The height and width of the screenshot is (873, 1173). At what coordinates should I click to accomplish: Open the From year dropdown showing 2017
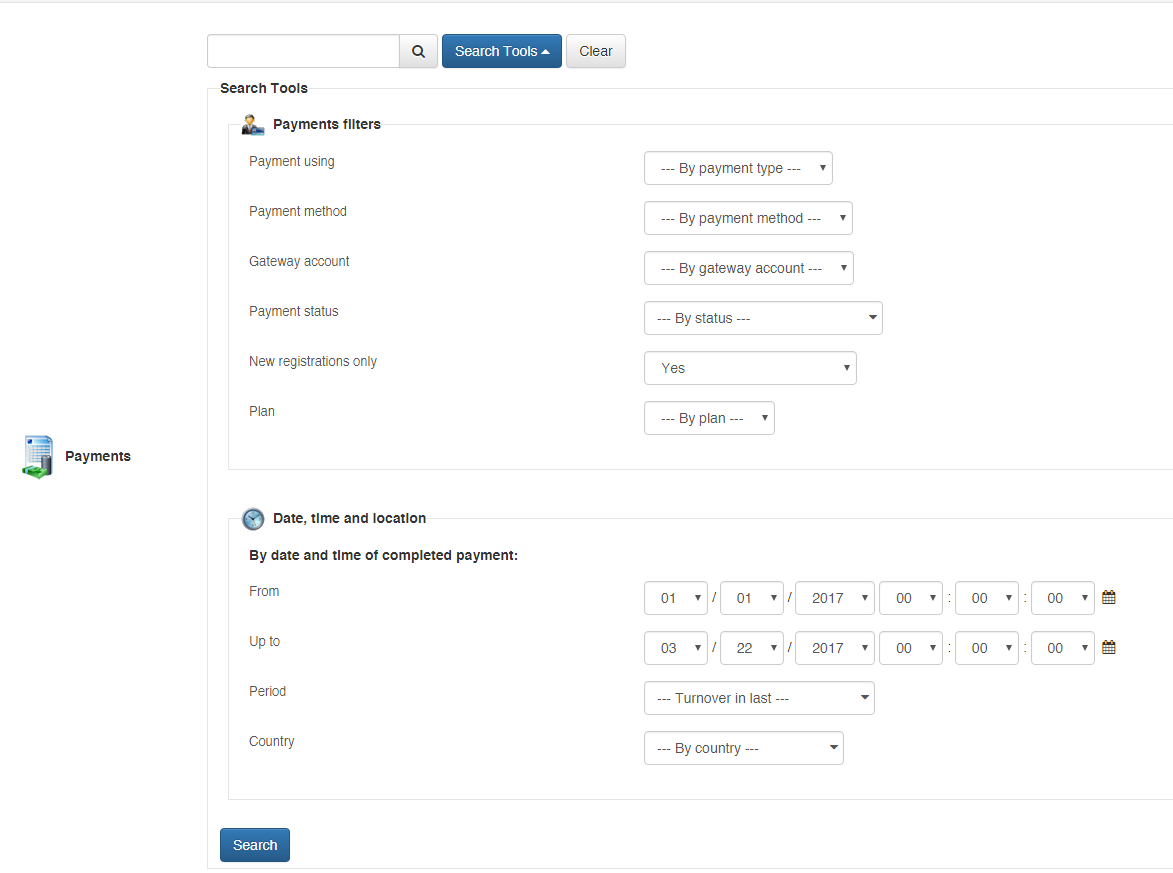coord(835,598)
